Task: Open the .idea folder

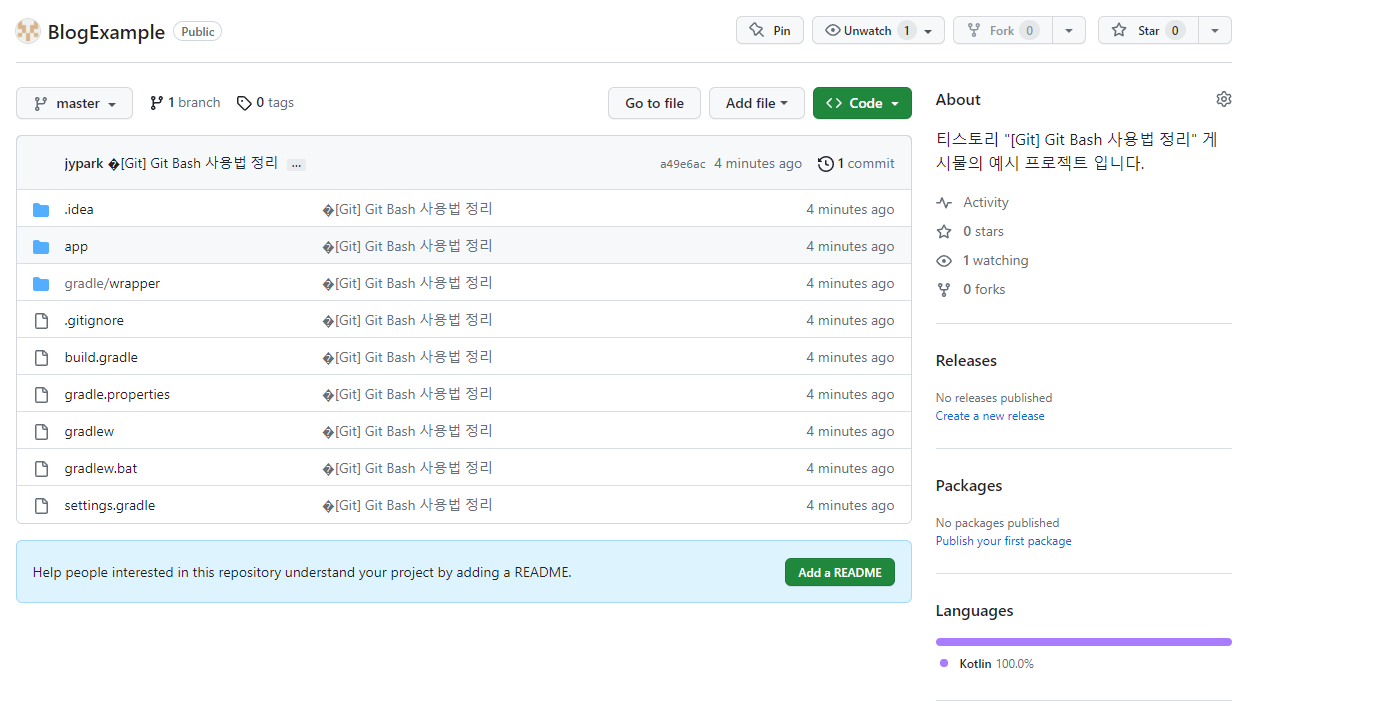Action: tap(79, 210)
